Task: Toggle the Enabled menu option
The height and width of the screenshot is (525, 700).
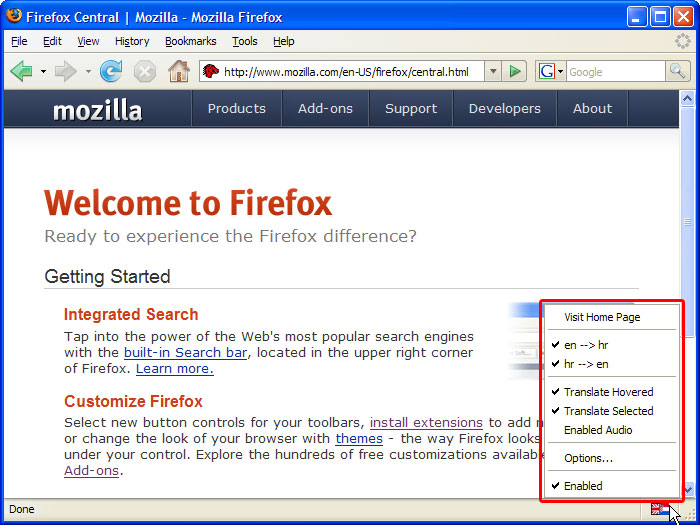Action: point(612,486)
